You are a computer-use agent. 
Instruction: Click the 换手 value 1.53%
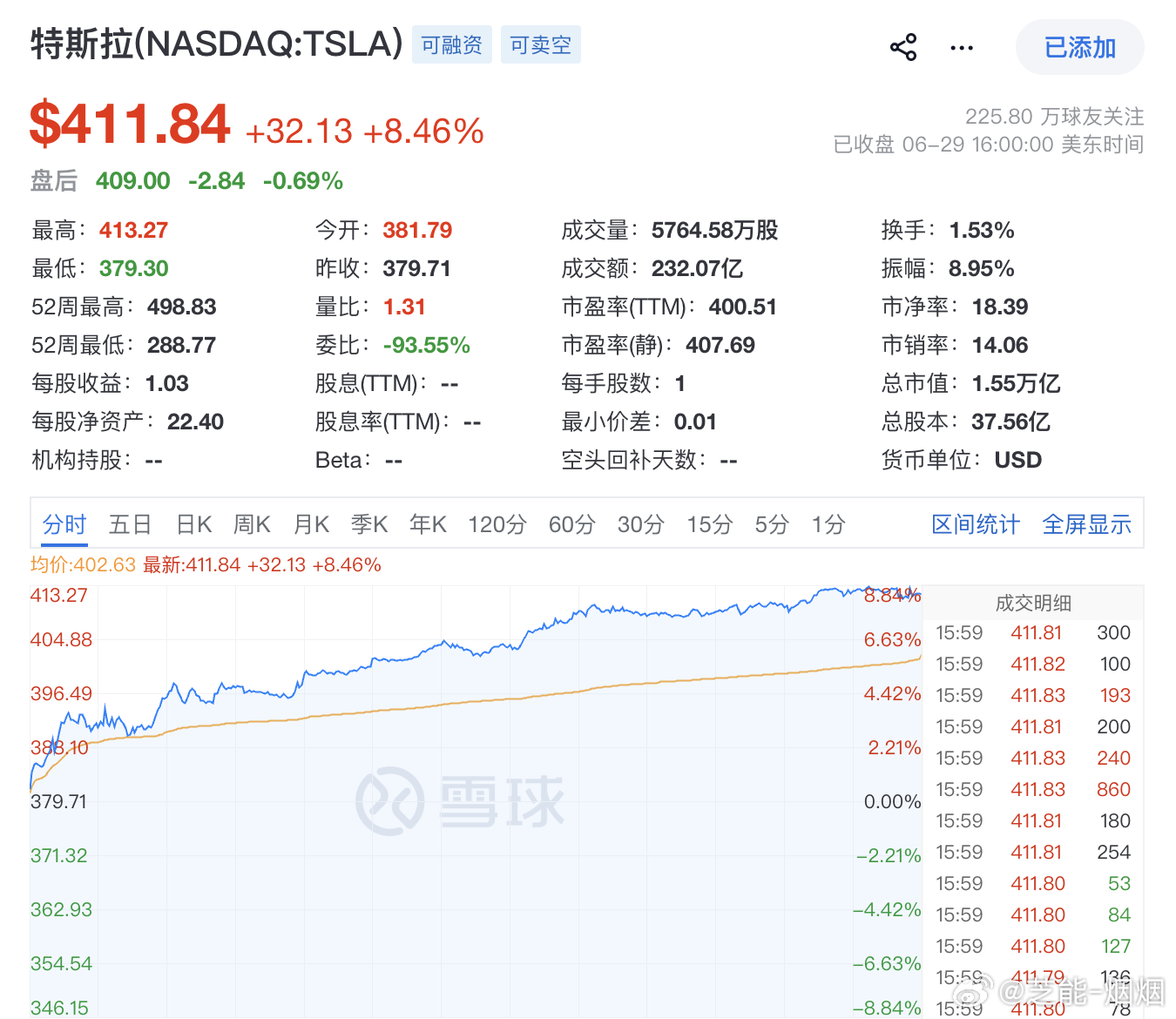(x=982, y=231)
